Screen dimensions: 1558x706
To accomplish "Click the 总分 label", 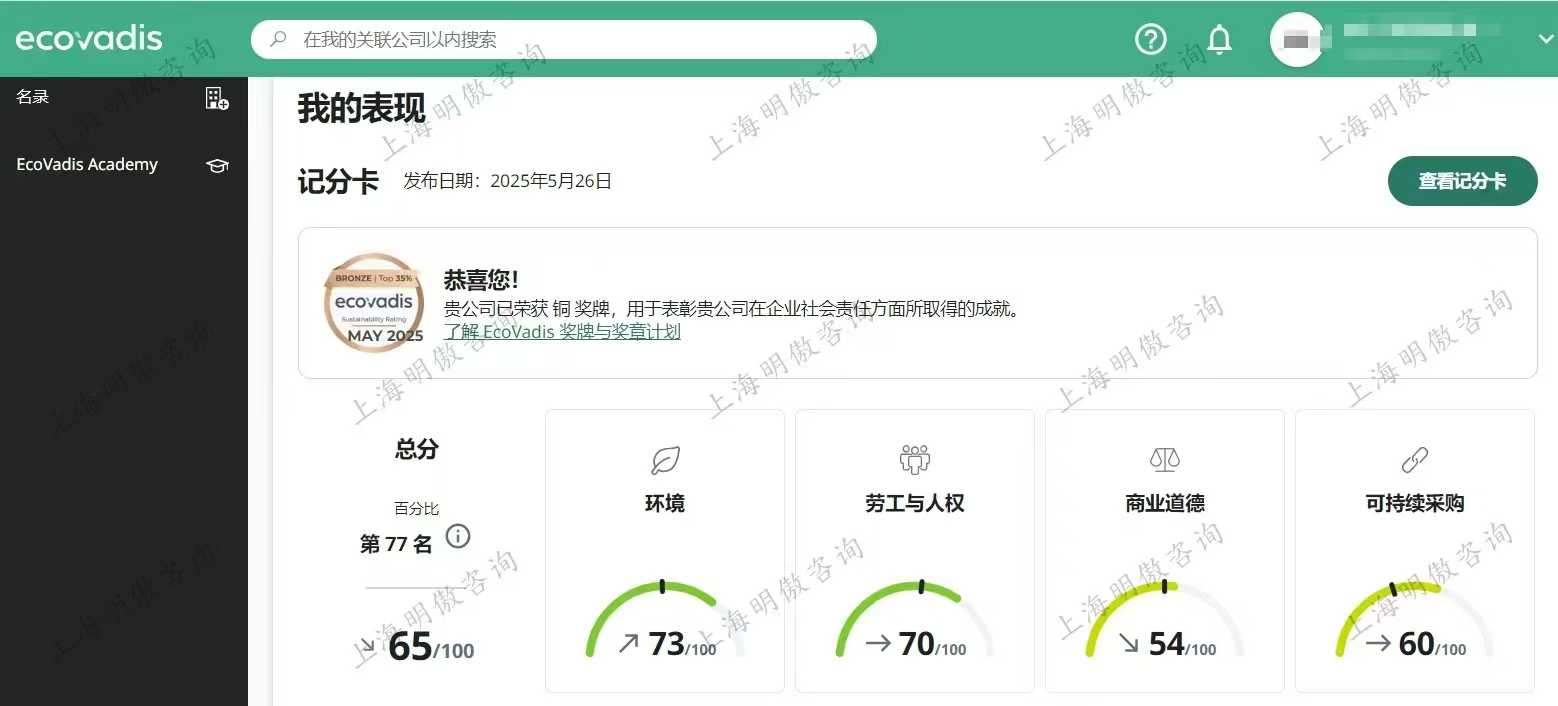I will [x=416, y=449].
